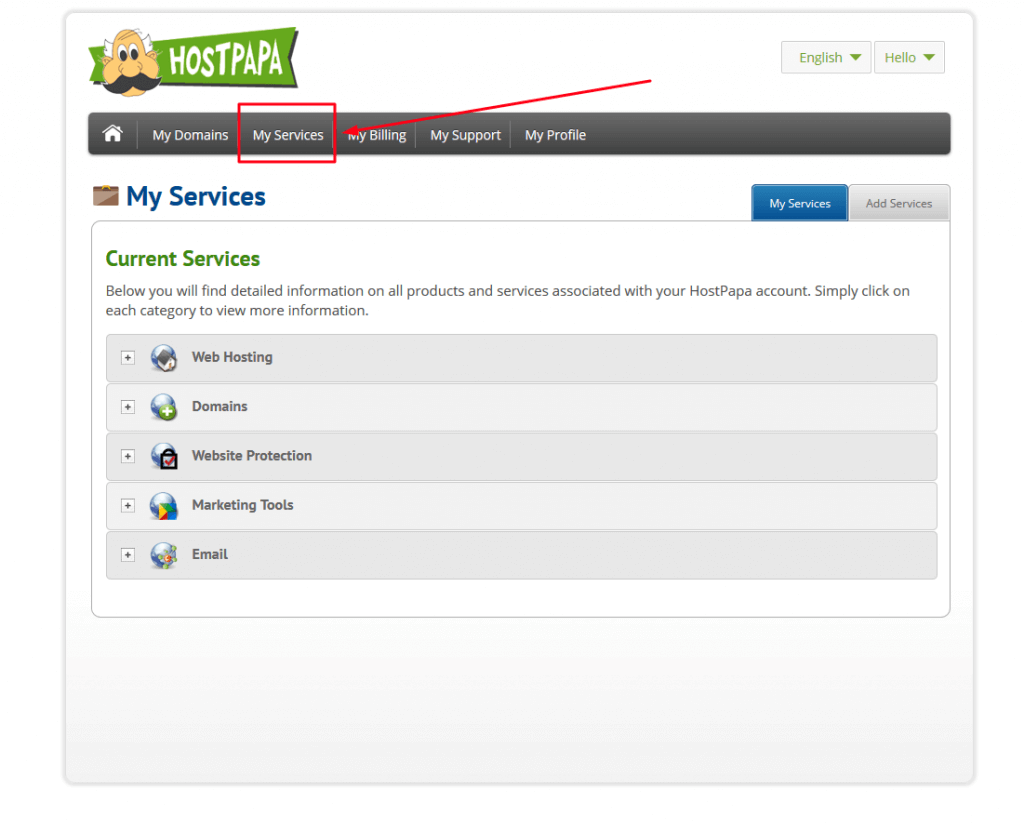The width and height of the screenshot is (1024, 826).
Task: Open the Hello account dropdown
Action: (909, 57)
